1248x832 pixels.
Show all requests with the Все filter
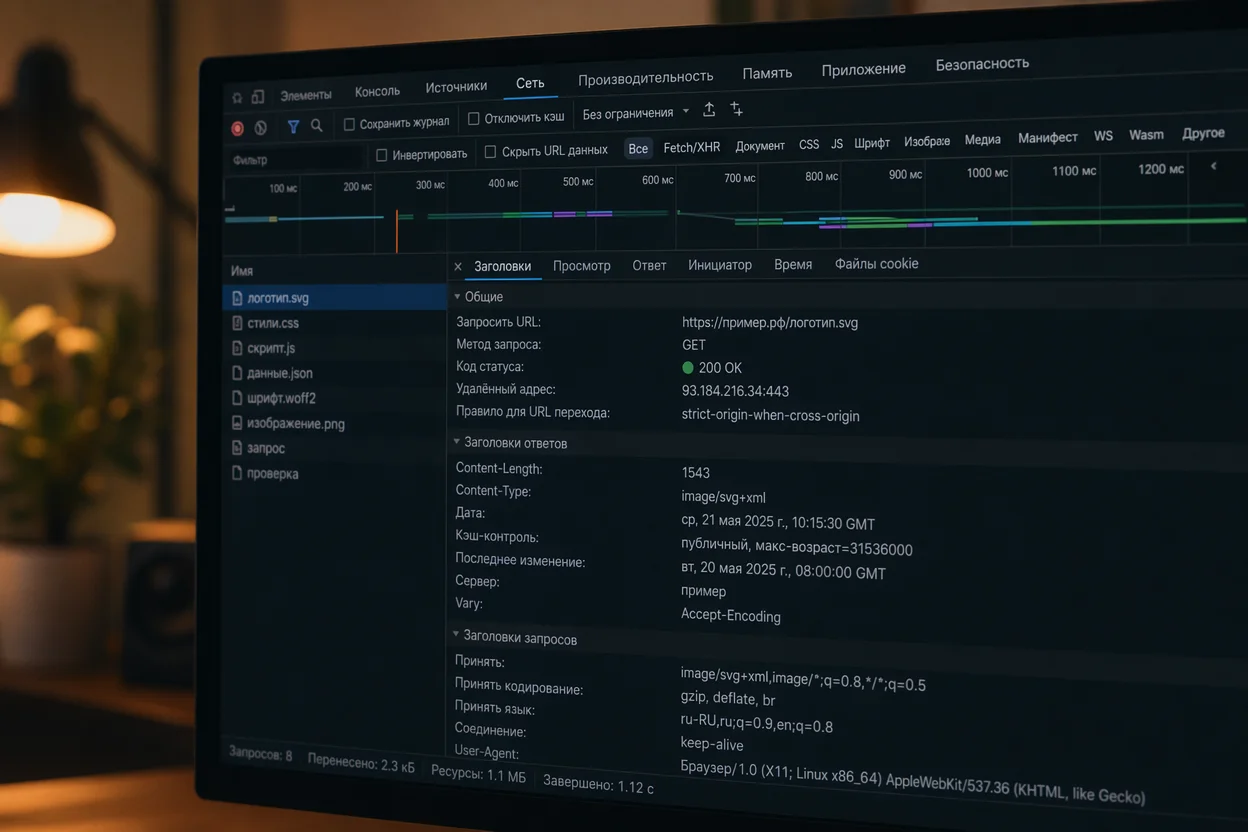[638, 148]
